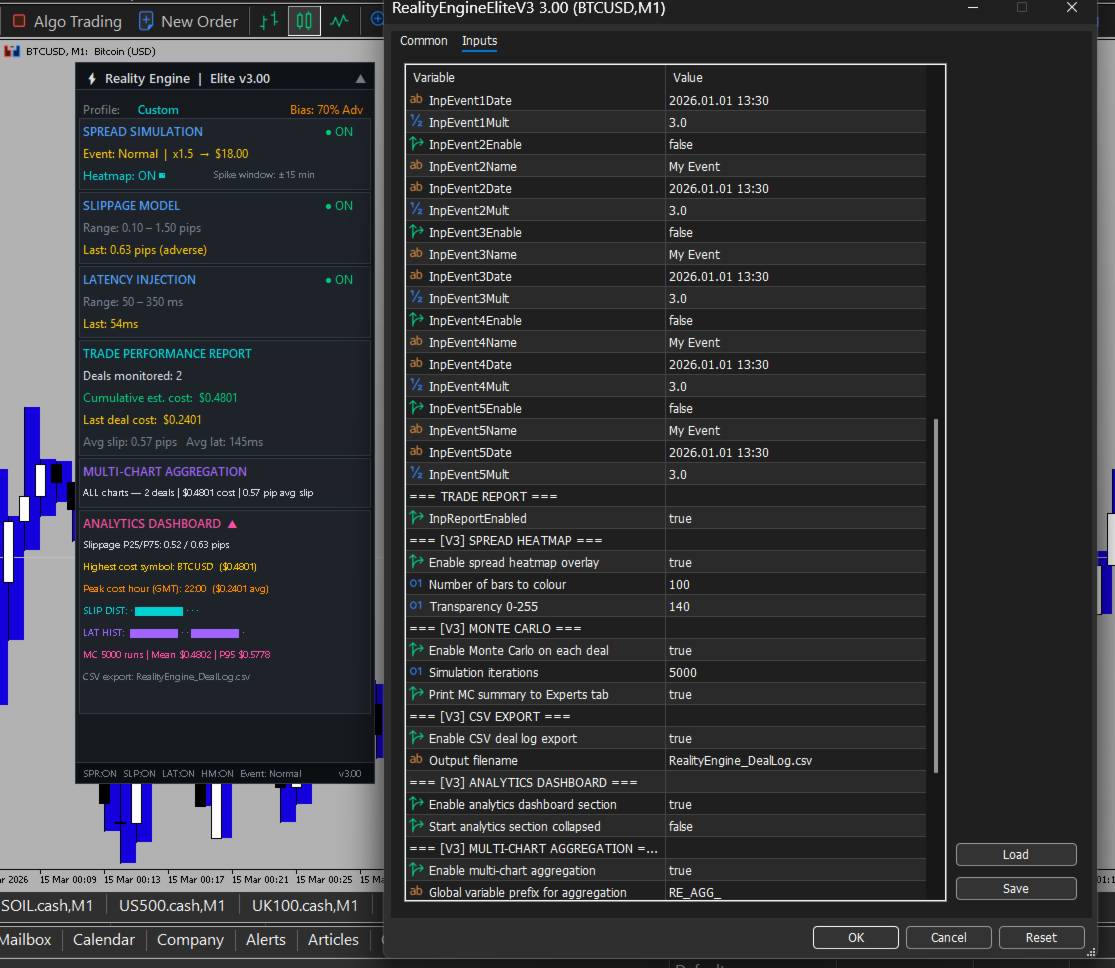The image size is (1115, 968).
Task: Switch chart to bar chart view
Action: [268, 21]
